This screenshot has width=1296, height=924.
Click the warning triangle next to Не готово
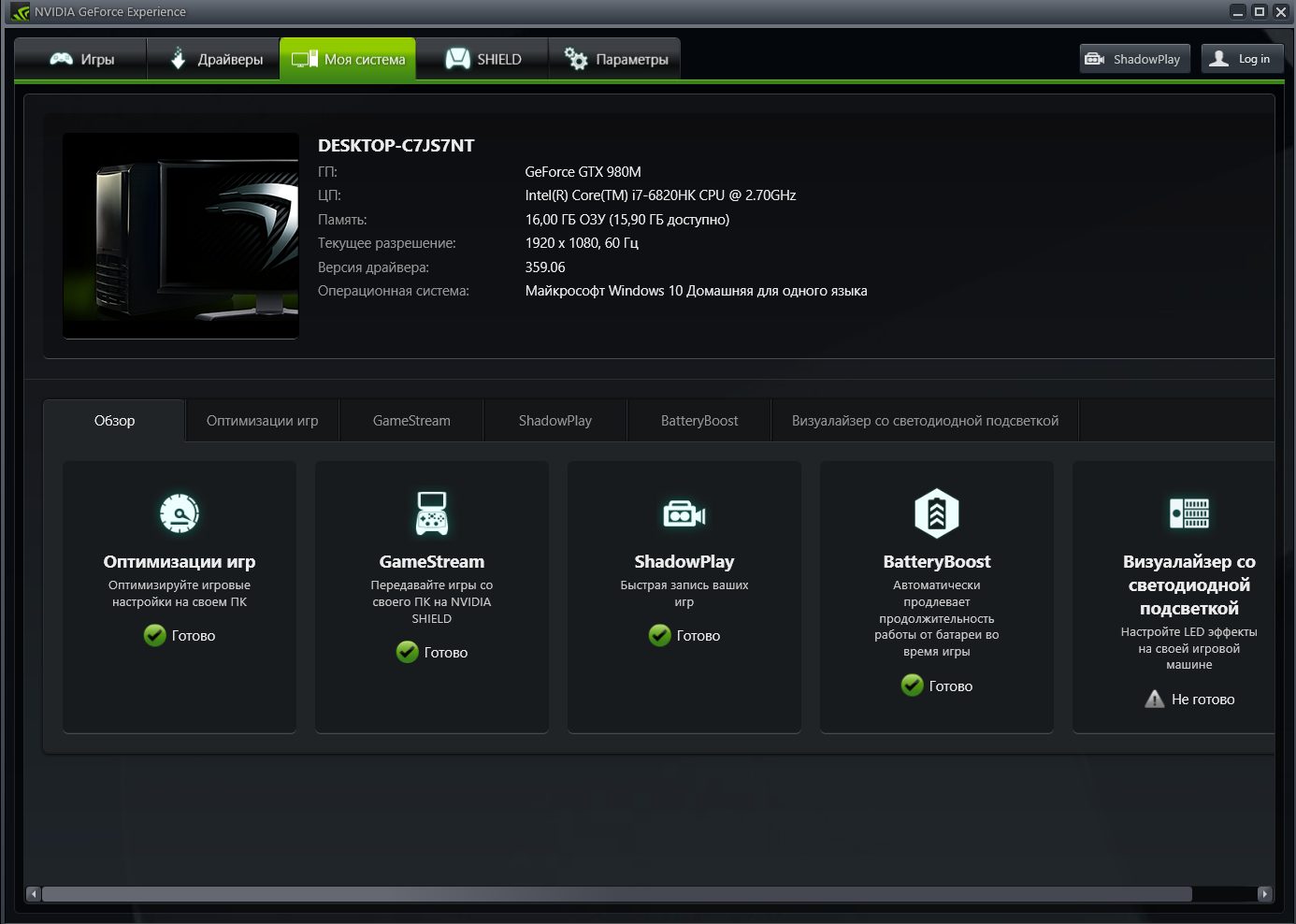pyautogui.click(x=1155, y=700)
